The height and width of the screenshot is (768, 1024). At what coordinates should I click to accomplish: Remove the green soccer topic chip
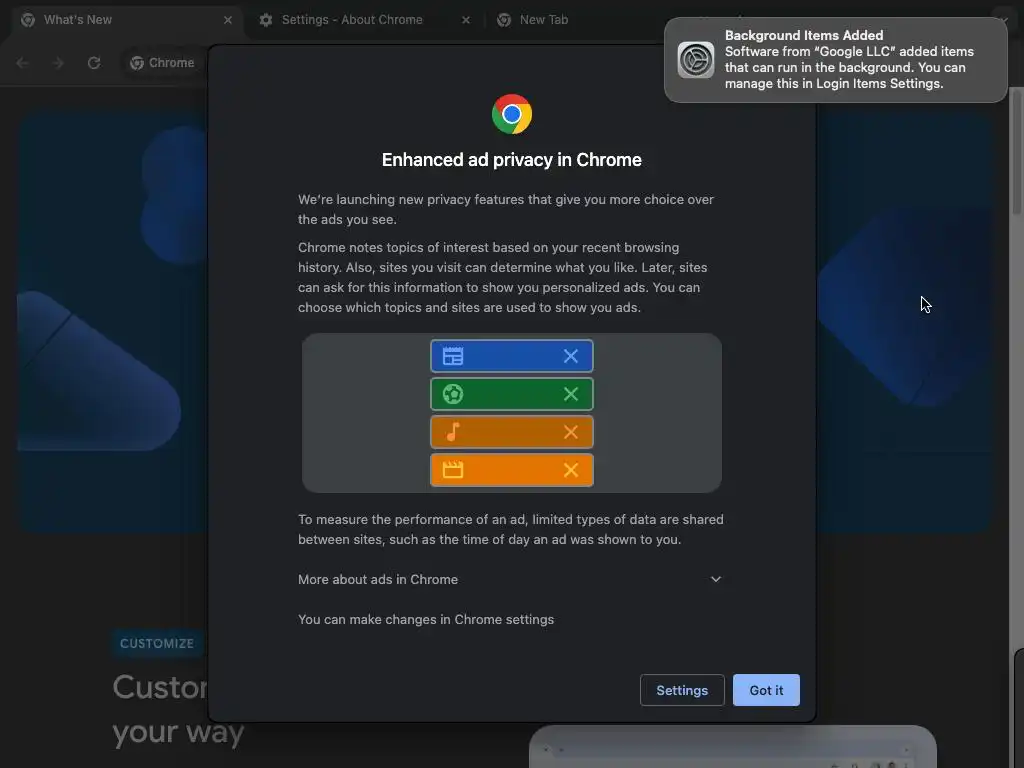tap(571, 394)
